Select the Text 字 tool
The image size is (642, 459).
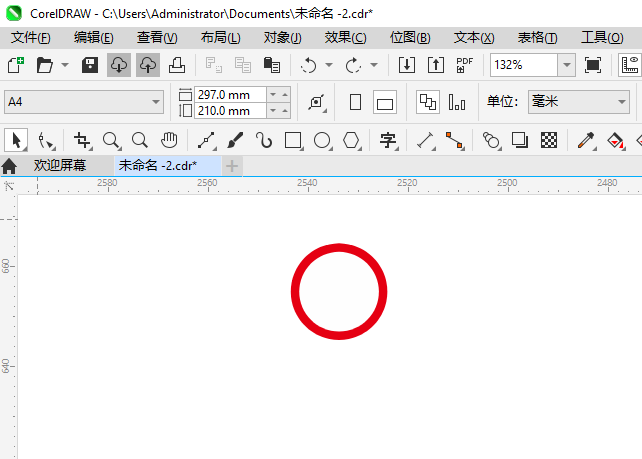pyautogui.click(x=388, y=140)
